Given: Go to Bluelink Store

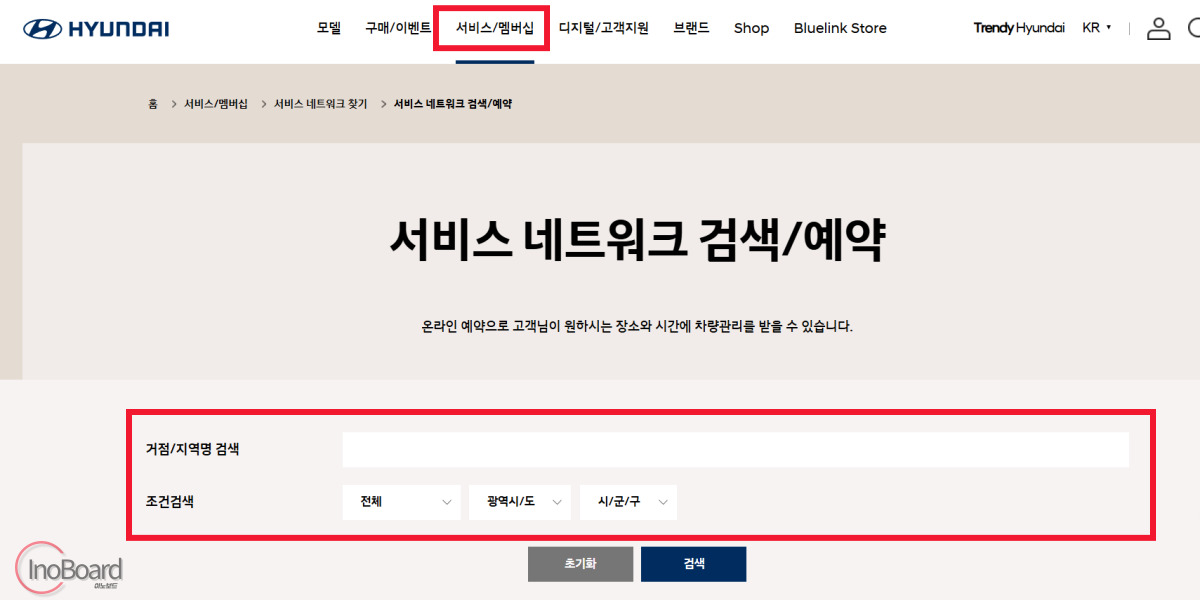Looking at the screenshot, I should point(840,28).
